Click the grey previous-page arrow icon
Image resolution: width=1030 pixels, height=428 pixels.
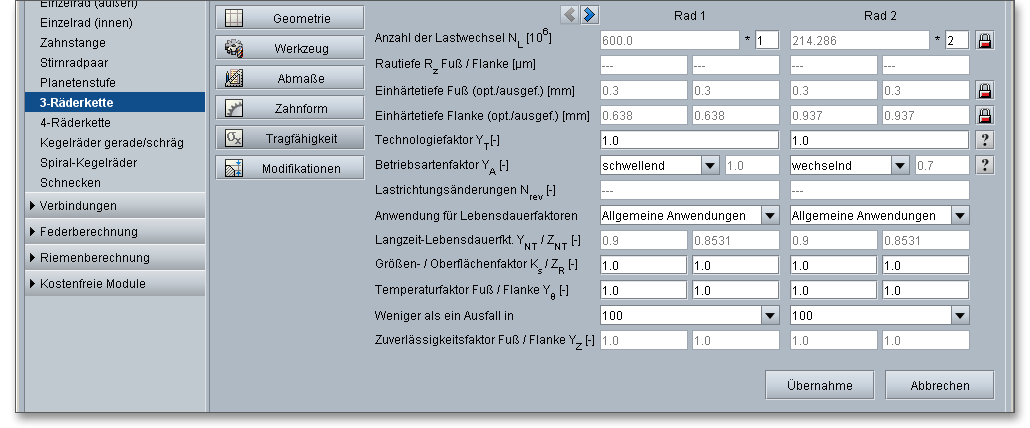tap(570, 14)
